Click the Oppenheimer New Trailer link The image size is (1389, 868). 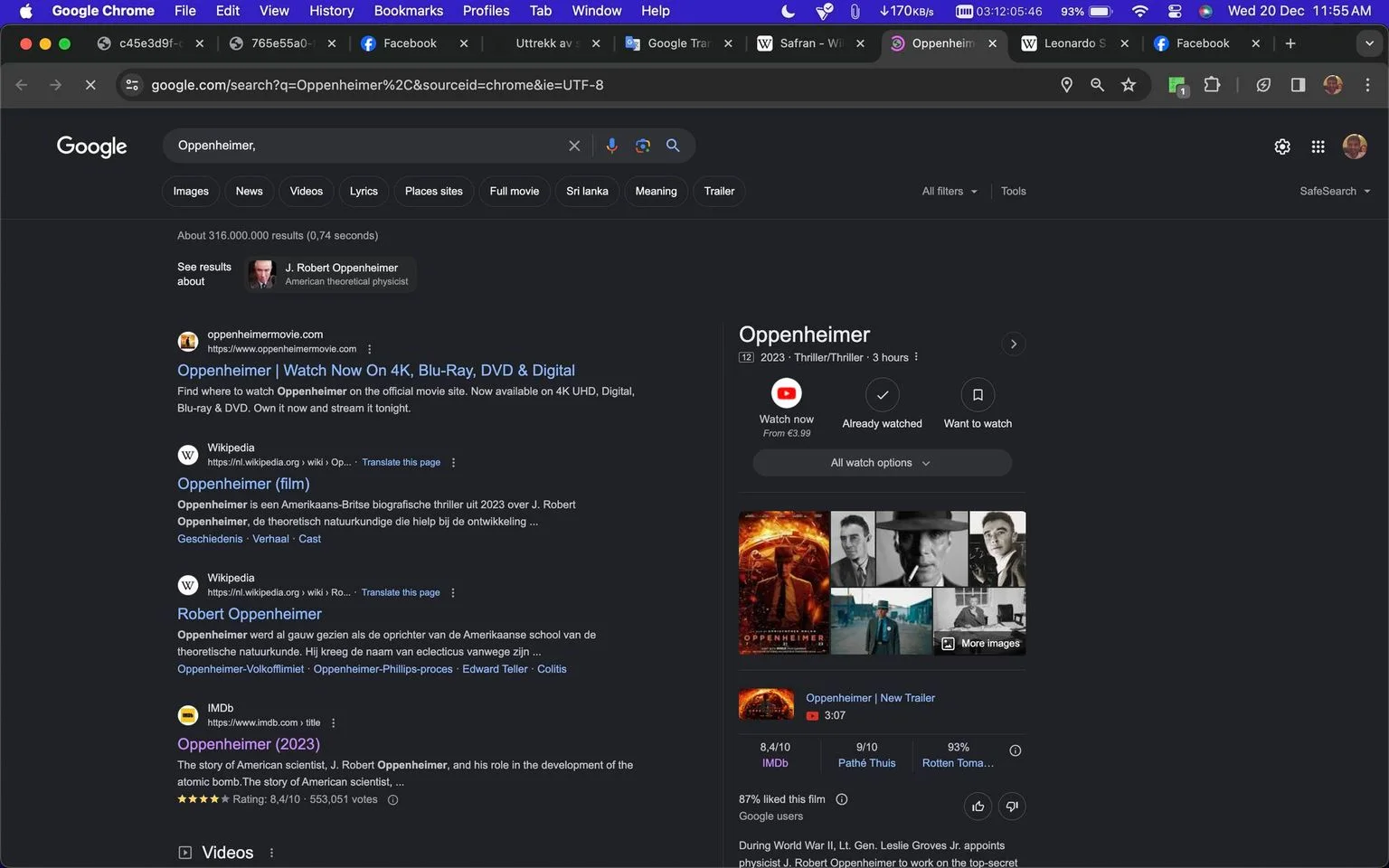coord(871,698)
